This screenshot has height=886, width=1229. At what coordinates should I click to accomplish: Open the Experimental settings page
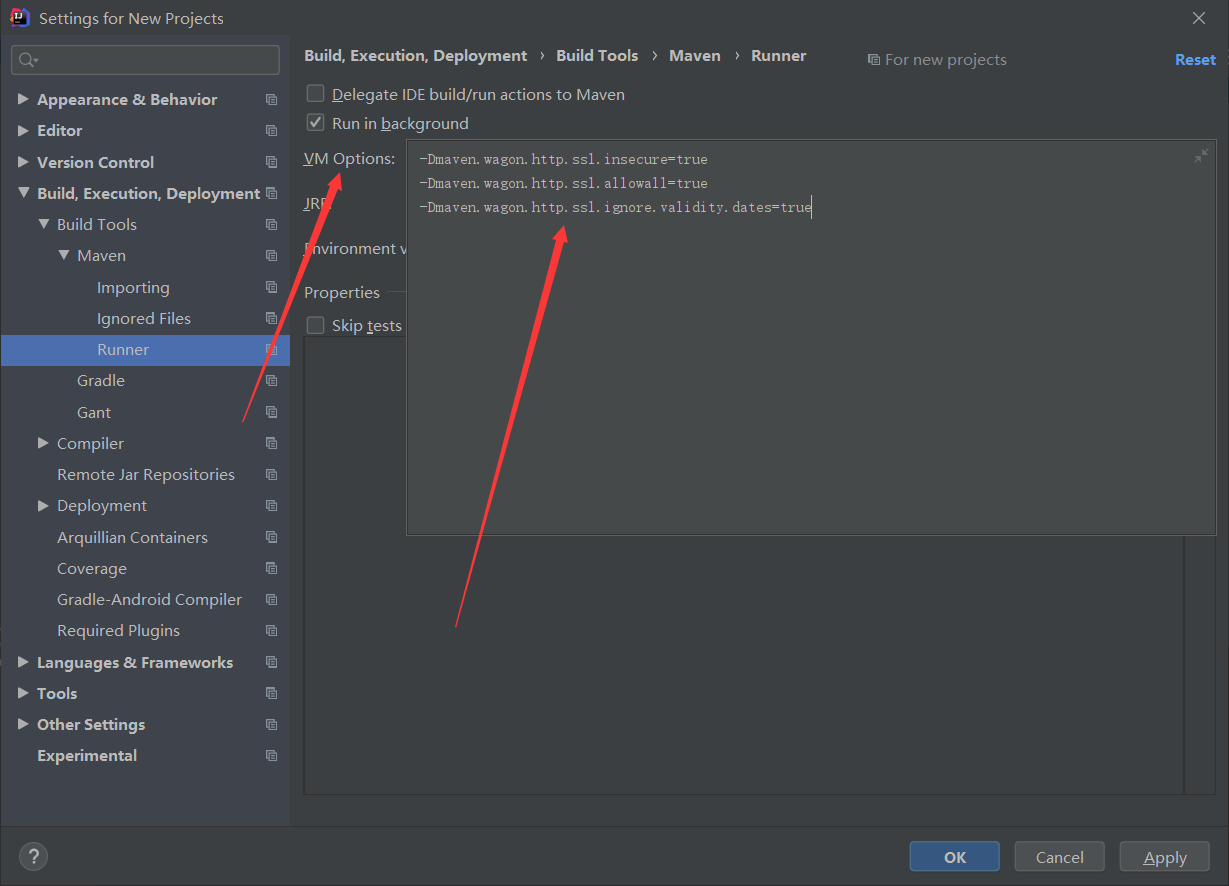87,756
